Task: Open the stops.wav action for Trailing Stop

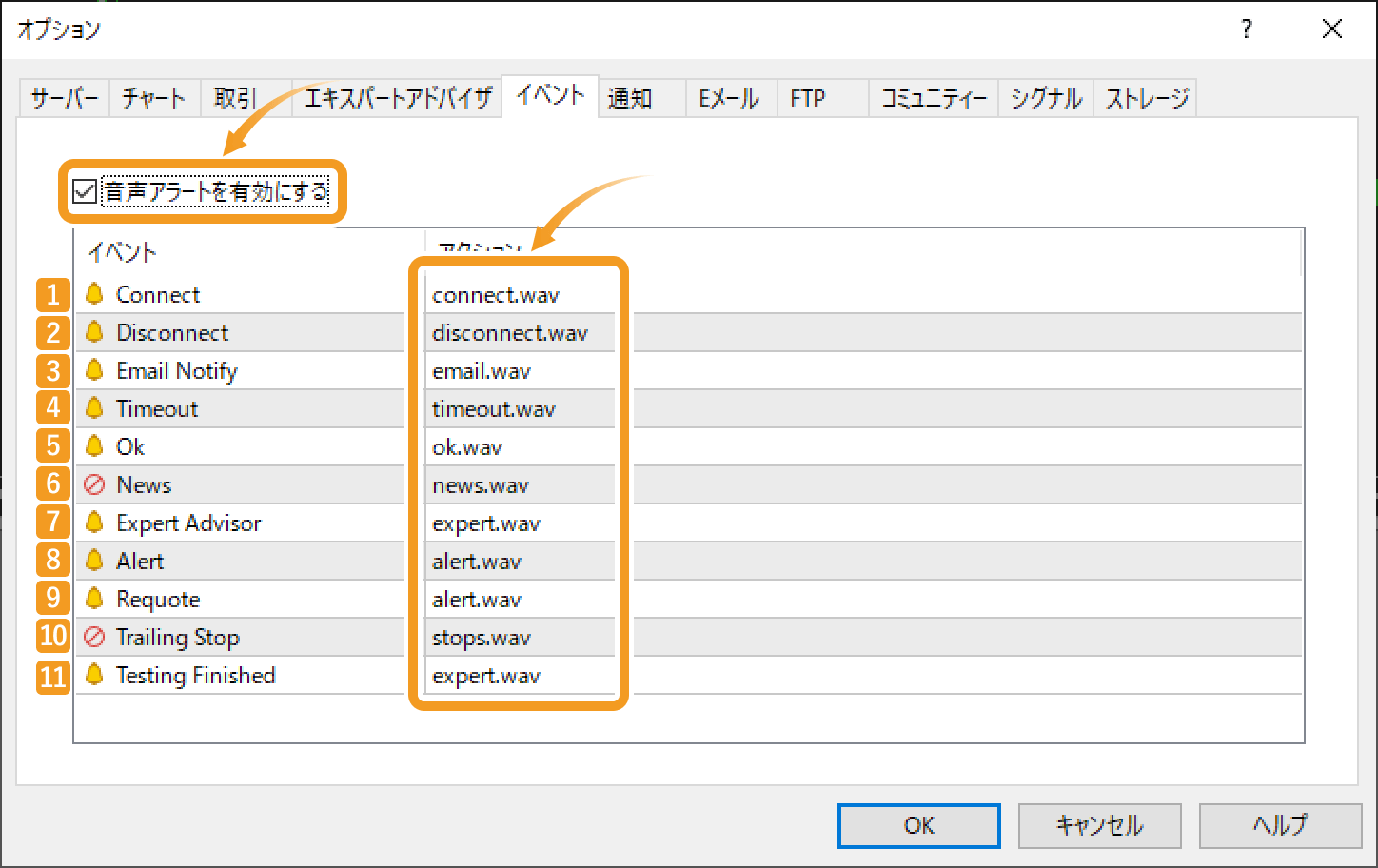Action: click(482, 638)
